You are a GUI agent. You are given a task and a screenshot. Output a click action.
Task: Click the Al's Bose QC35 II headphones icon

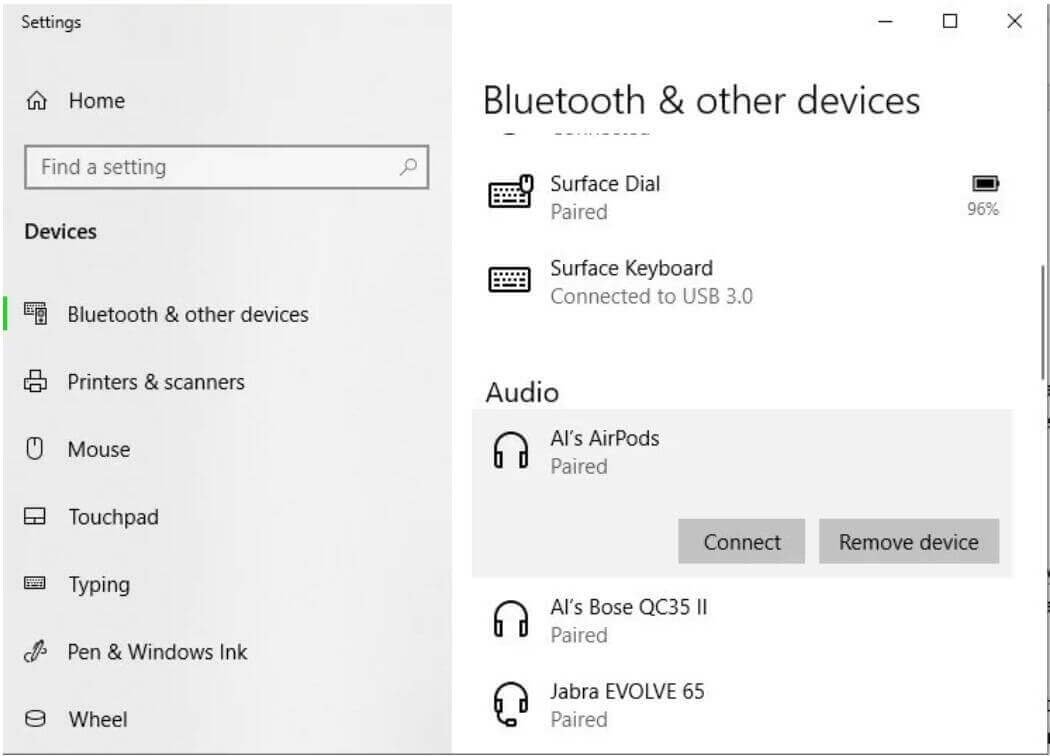510,620
